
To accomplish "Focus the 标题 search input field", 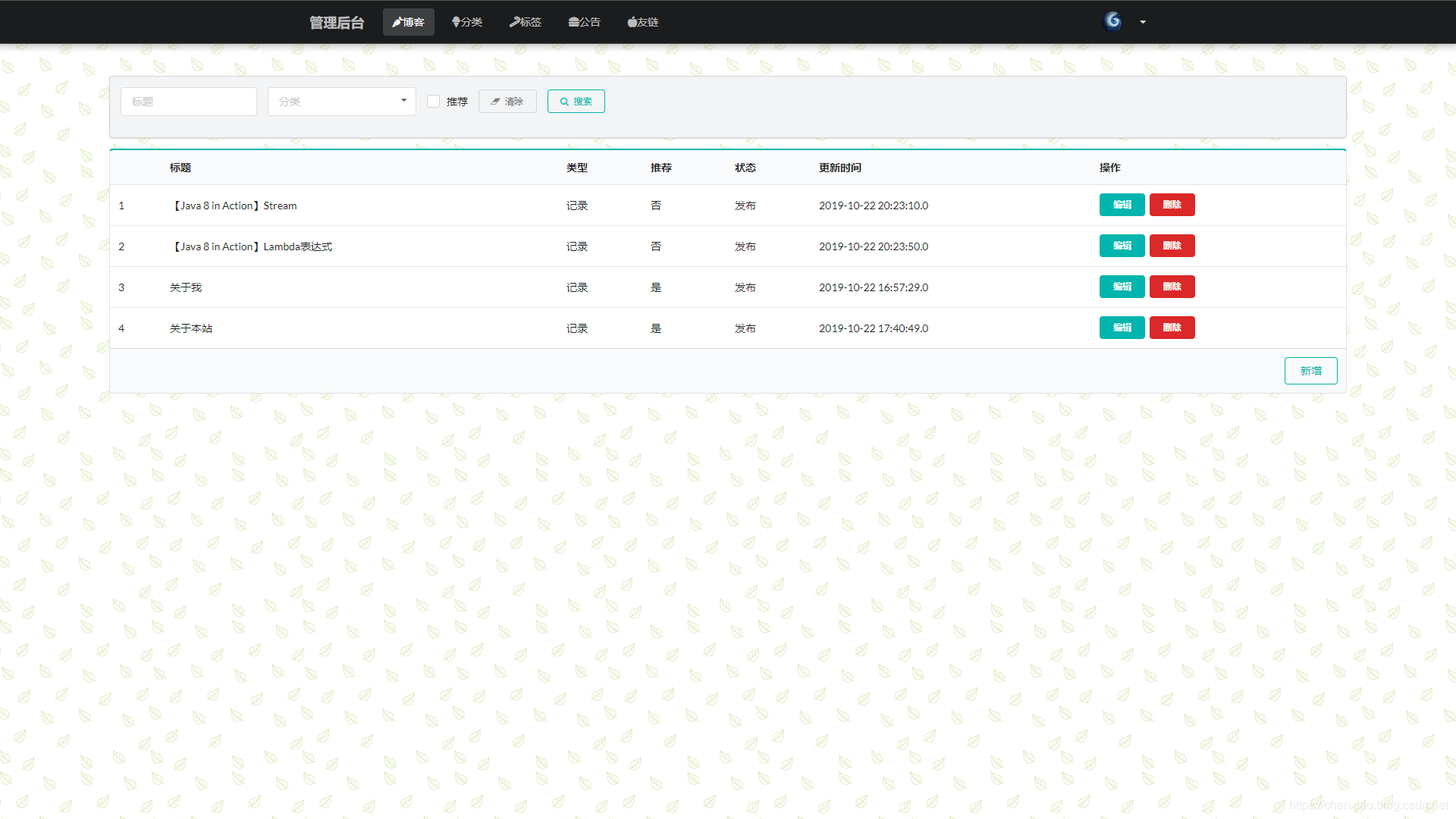I will (x=188, y=102).
